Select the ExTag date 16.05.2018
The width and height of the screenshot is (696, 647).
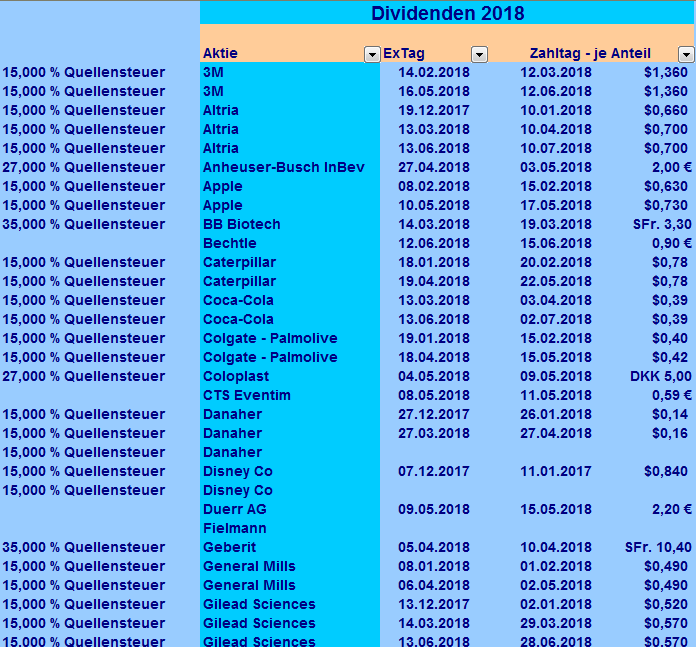[x=434, y=91]
